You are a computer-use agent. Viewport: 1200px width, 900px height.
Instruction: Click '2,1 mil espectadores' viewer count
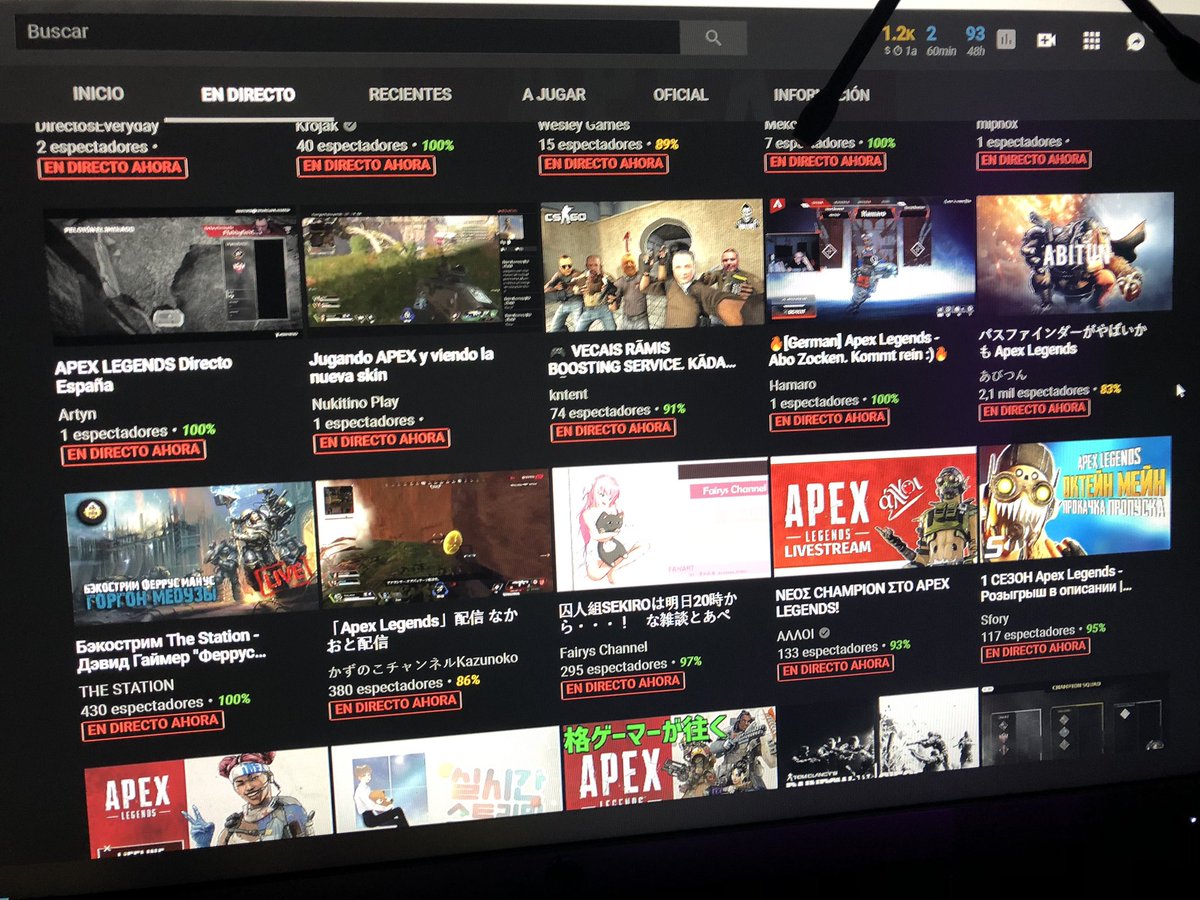pyautogui.click(x=1033, y=392)
